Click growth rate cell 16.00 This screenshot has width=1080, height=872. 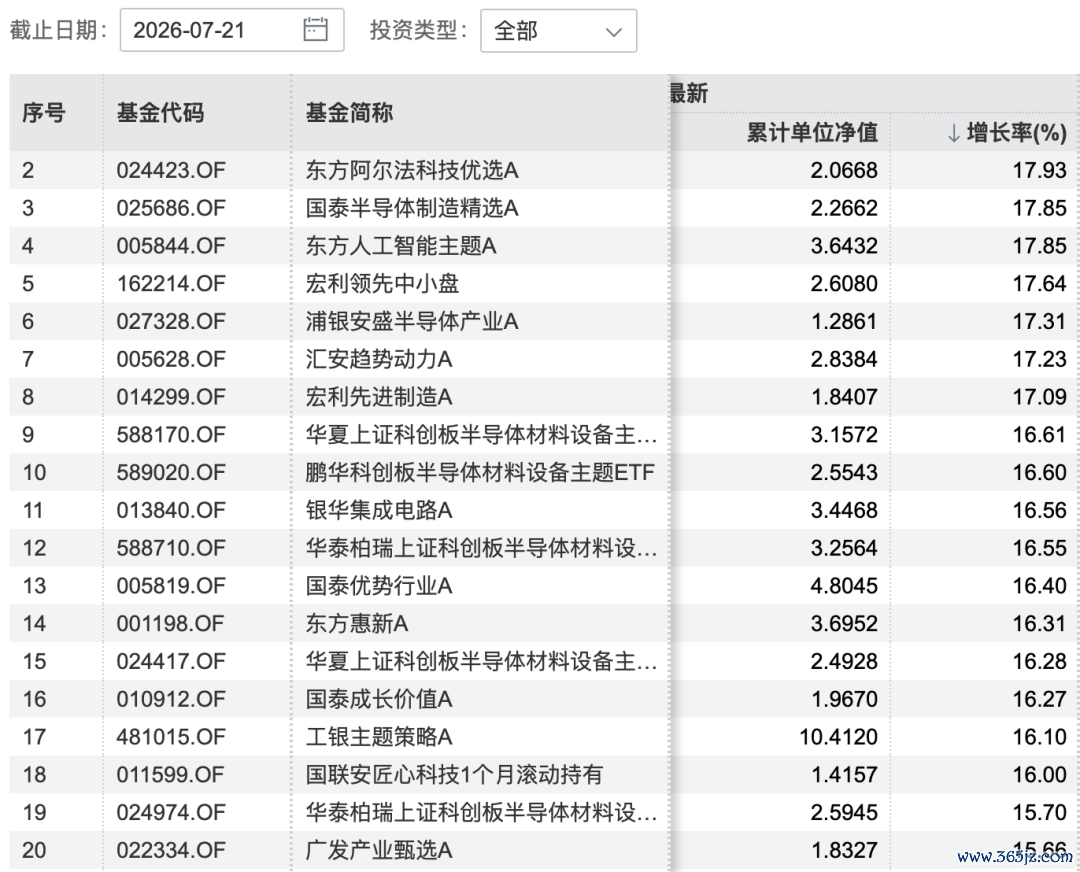(1039, 776)
